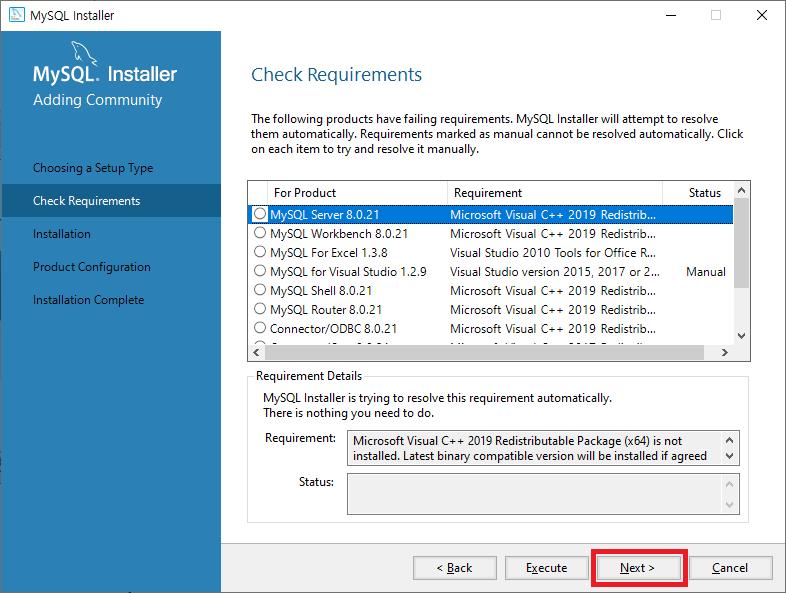Click the Status box scroll up arrow
This screenshot has width=786, height=593.
click(x=729, y=484)
